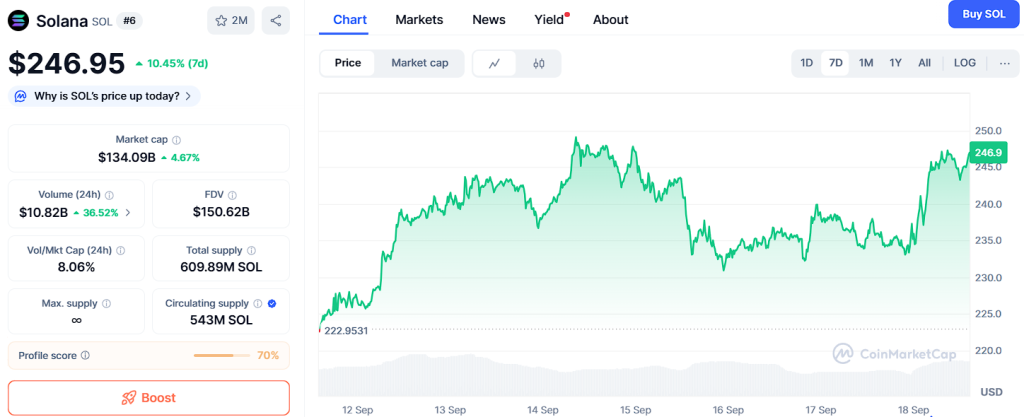Image resolution: width=1024 pixels, height=417 pixels.
Task: Click the AI icon in price explanation pill
Action: 21,97
